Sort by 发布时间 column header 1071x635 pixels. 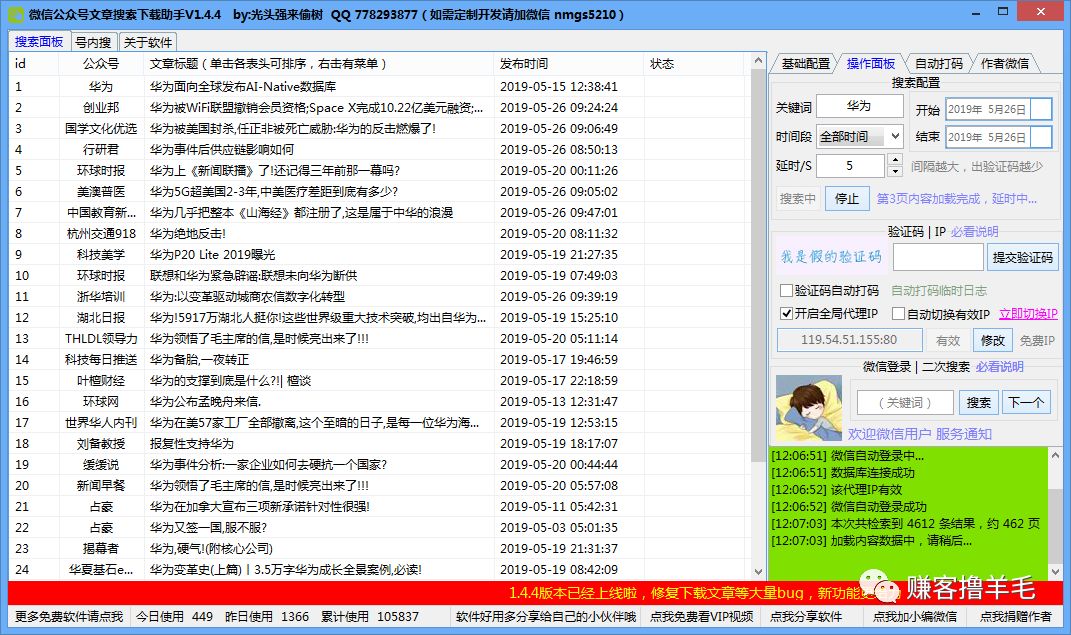tap(568, 64)
